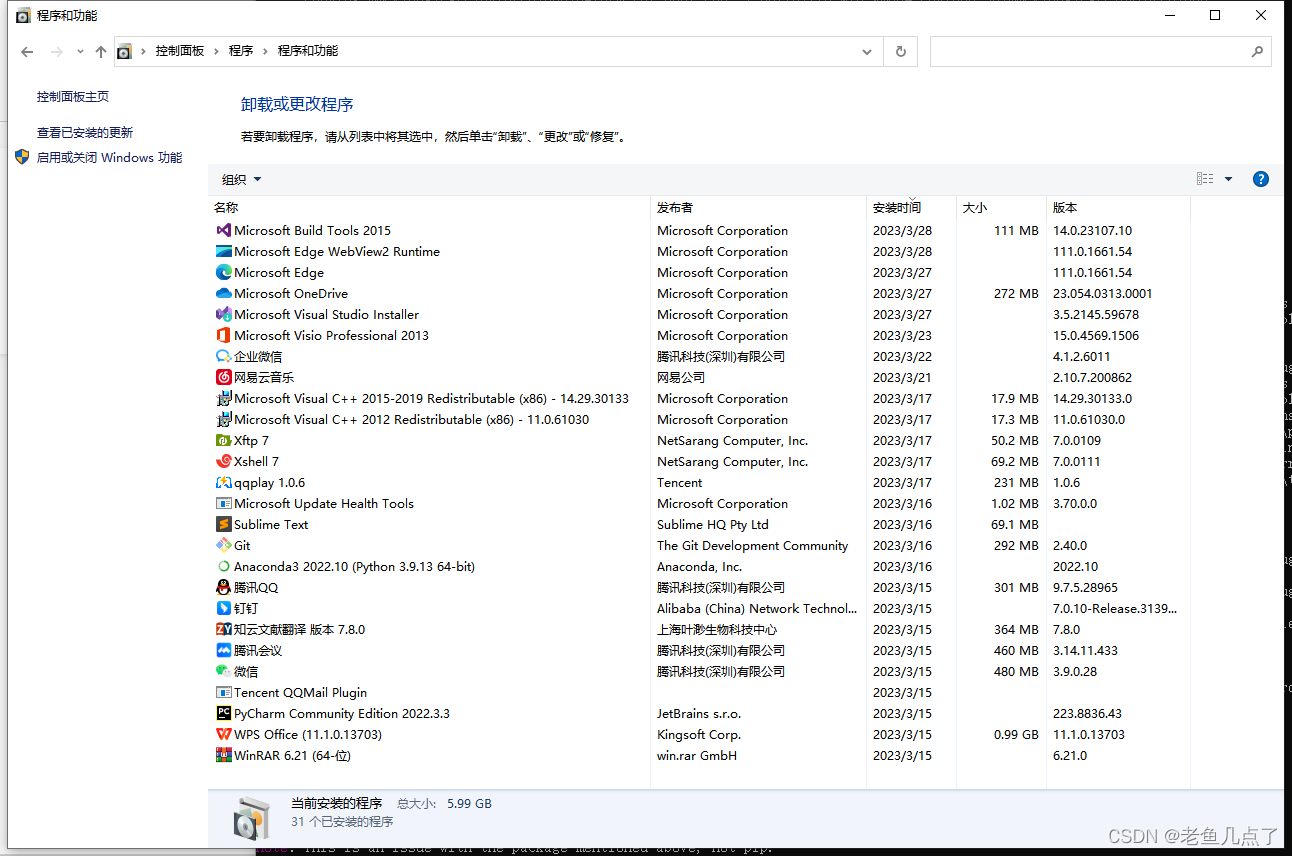1292x856 pixels.
Task: Click publisher Anaconda, Inc.
Action: click(700, 566)
